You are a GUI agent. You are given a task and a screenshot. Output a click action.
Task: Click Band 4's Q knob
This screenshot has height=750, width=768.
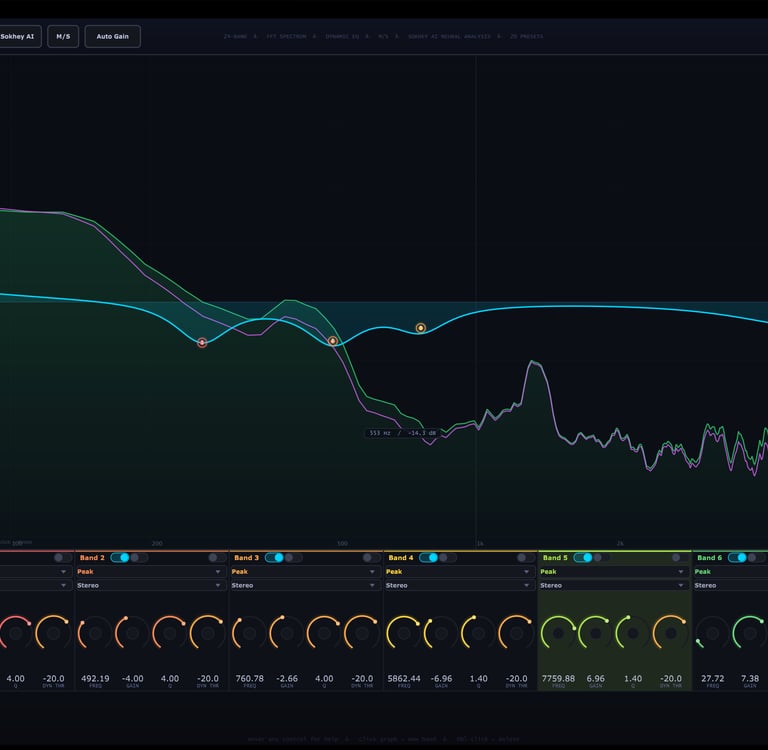(479, 633)
